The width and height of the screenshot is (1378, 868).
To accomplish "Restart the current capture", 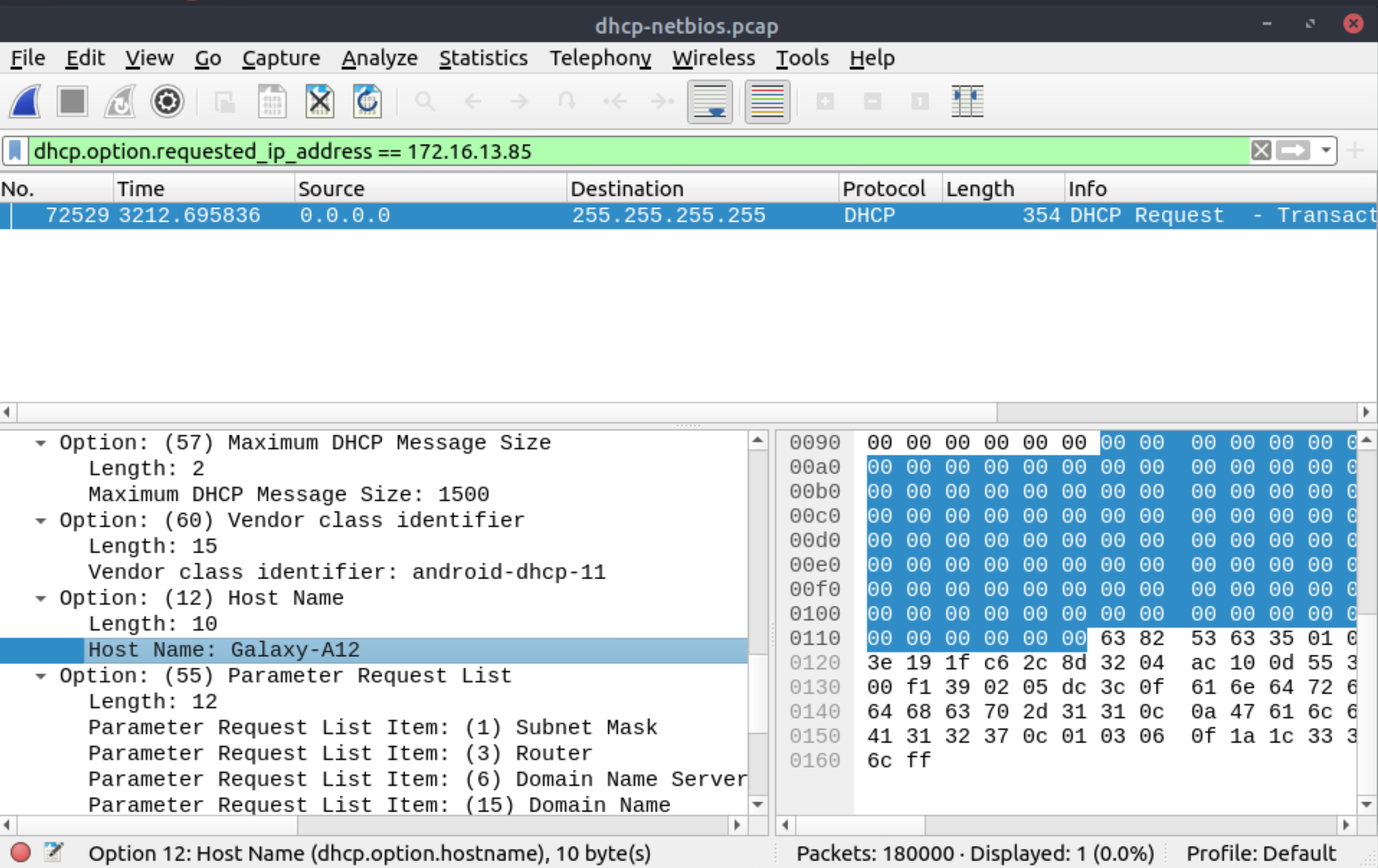I will [119, 102].
